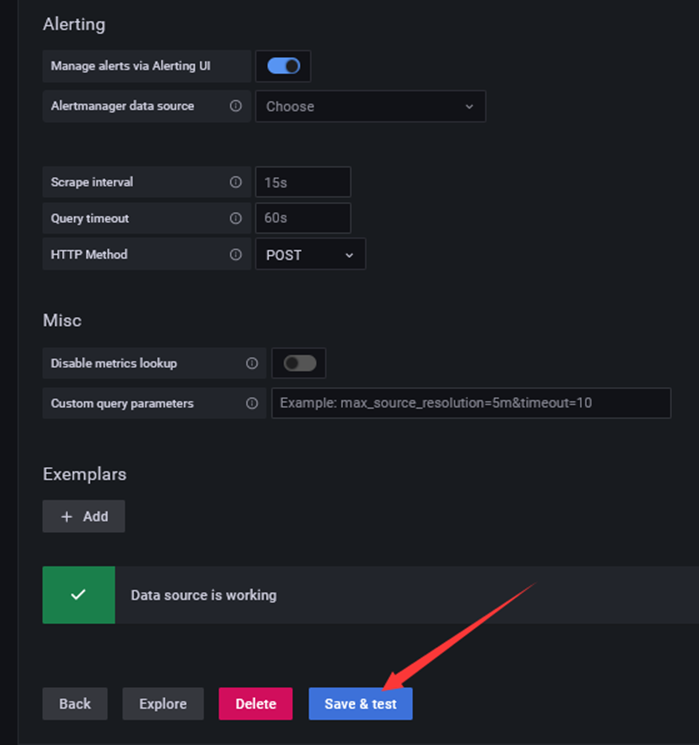699x745 pixels.
Task: Focus the Query timeout input field
Action: click(303, 218)
